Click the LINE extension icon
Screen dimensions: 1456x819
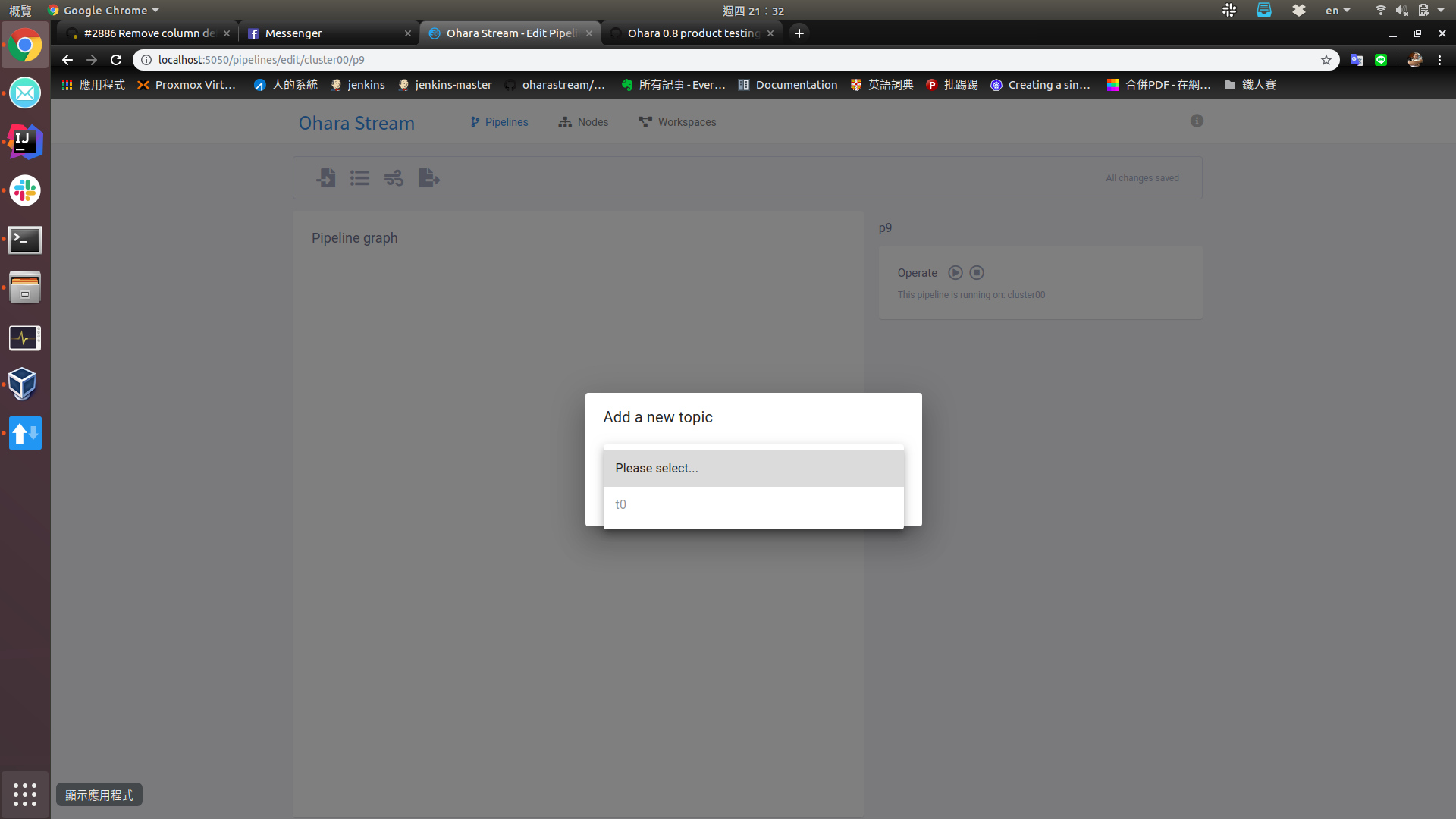(x=1381, y=60)
